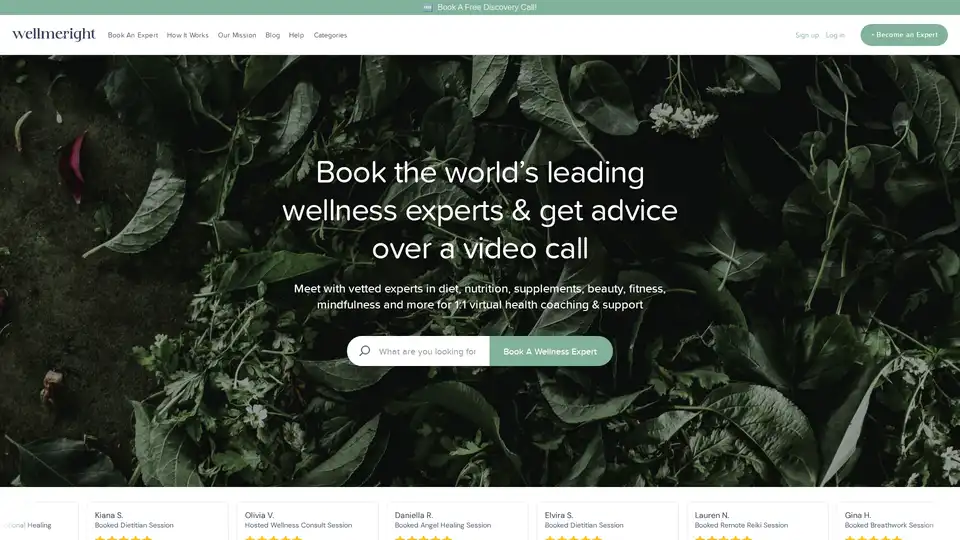This screenshot has height=540, width=960.
Task: Open the Help page
Action: pyautogui.click(x=296, y=35)
